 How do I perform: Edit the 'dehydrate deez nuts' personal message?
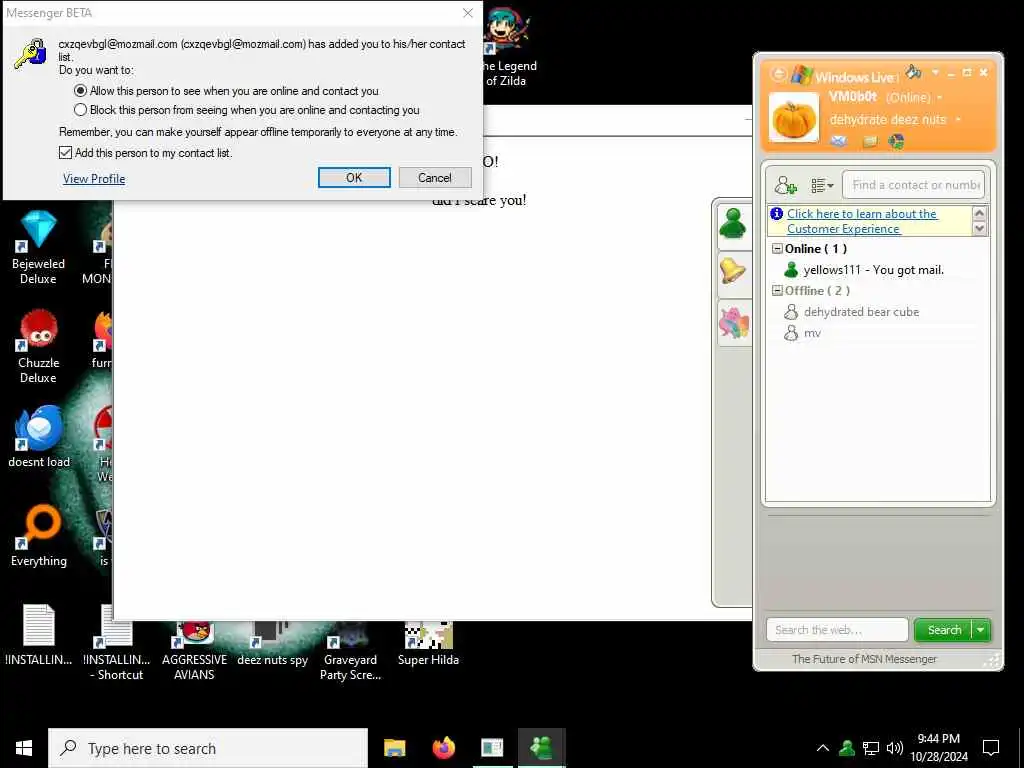coord(888,120)
